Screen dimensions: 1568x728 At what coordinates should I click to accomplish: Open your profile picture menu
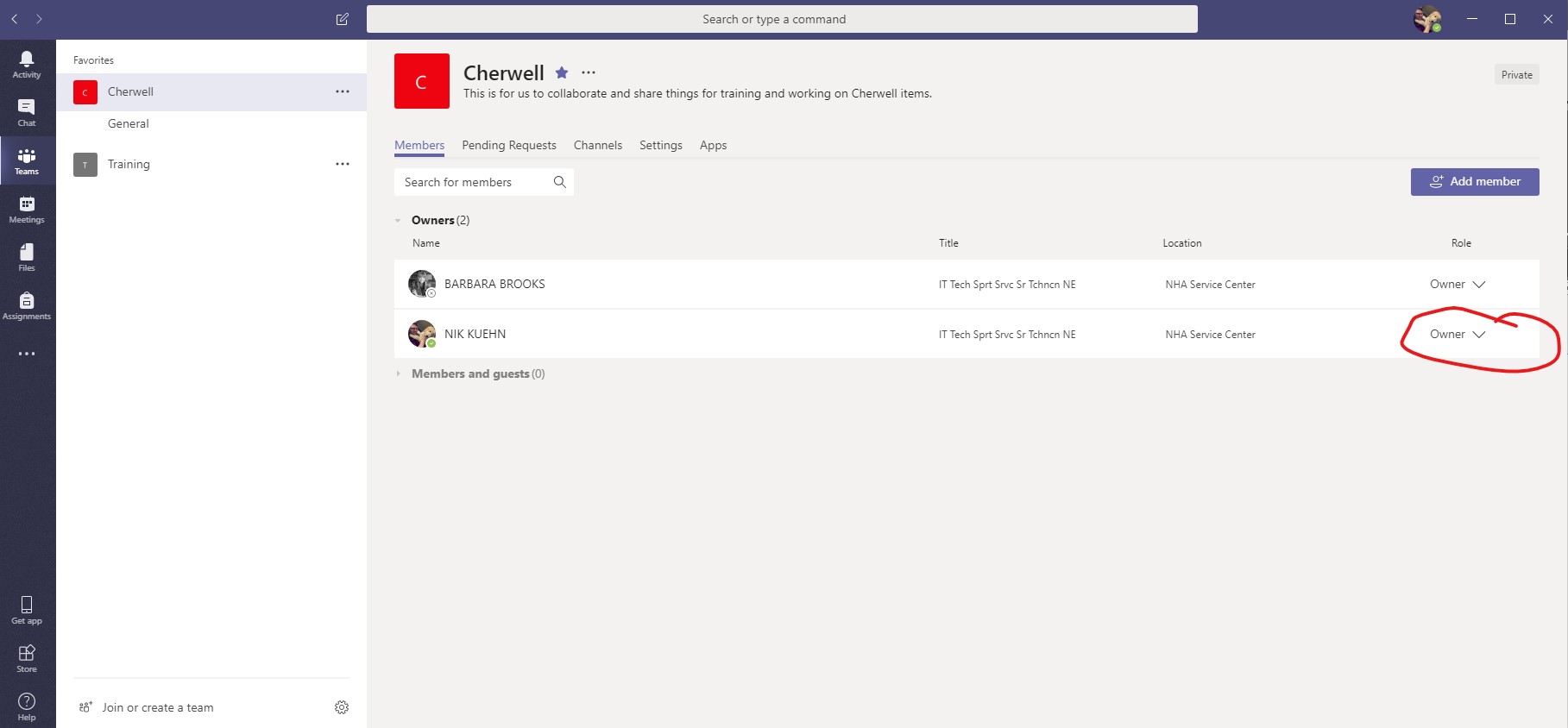(1427, 19)
